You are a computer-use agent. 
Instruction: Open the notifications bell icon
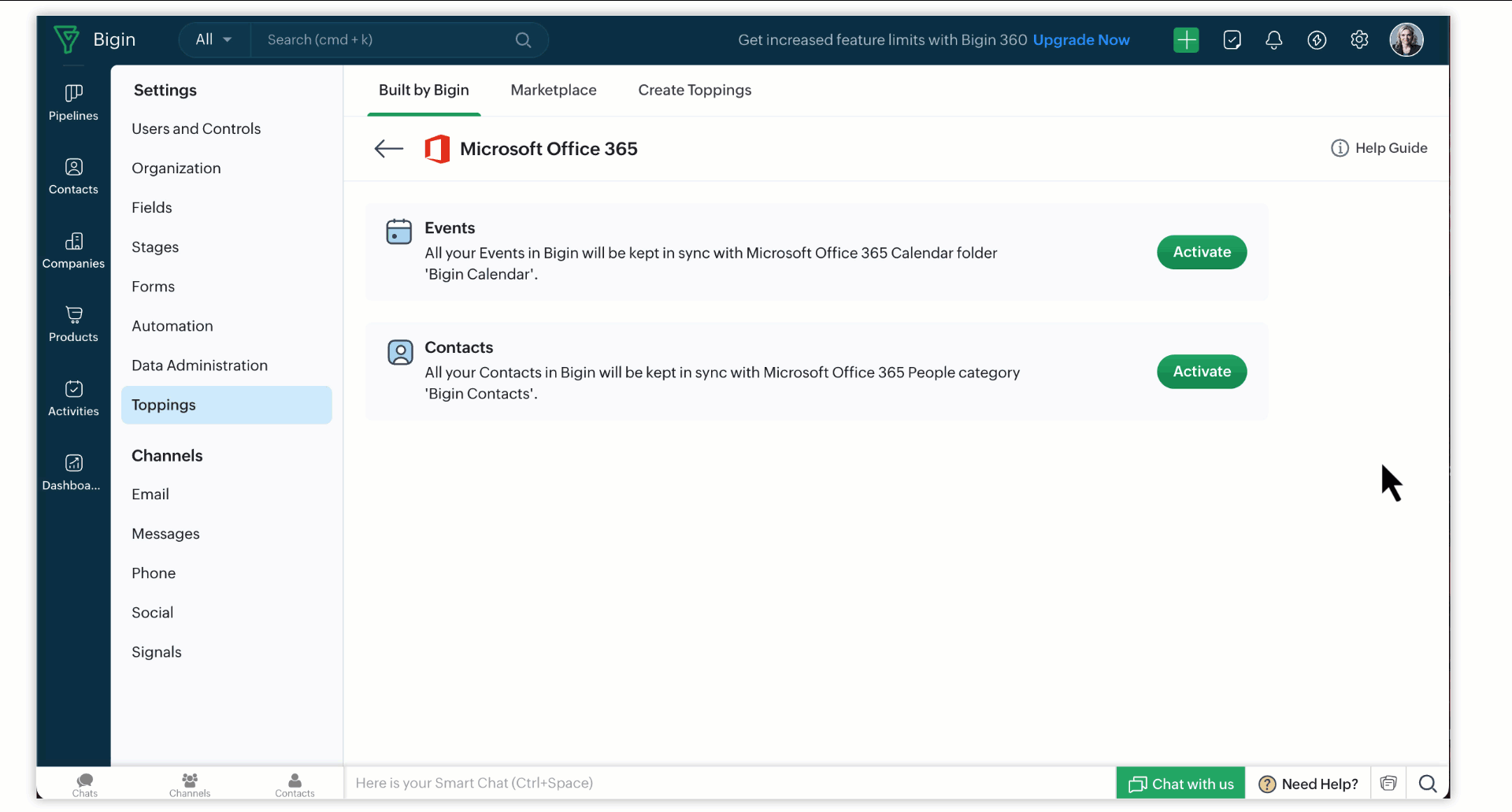point(1274,39)
